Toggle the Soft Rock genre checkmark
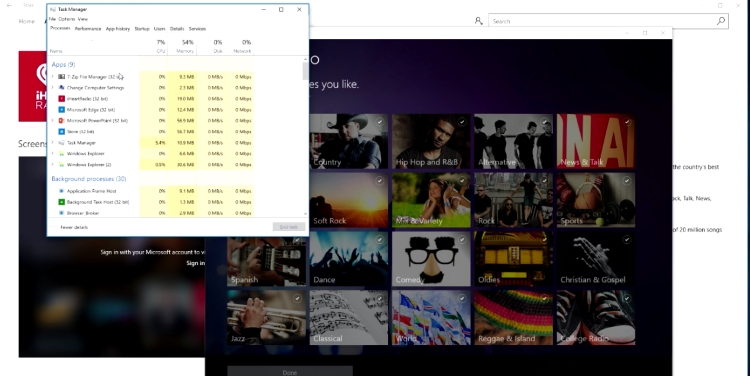This screenshot has width=750, height=376. (x=380, y=181)
